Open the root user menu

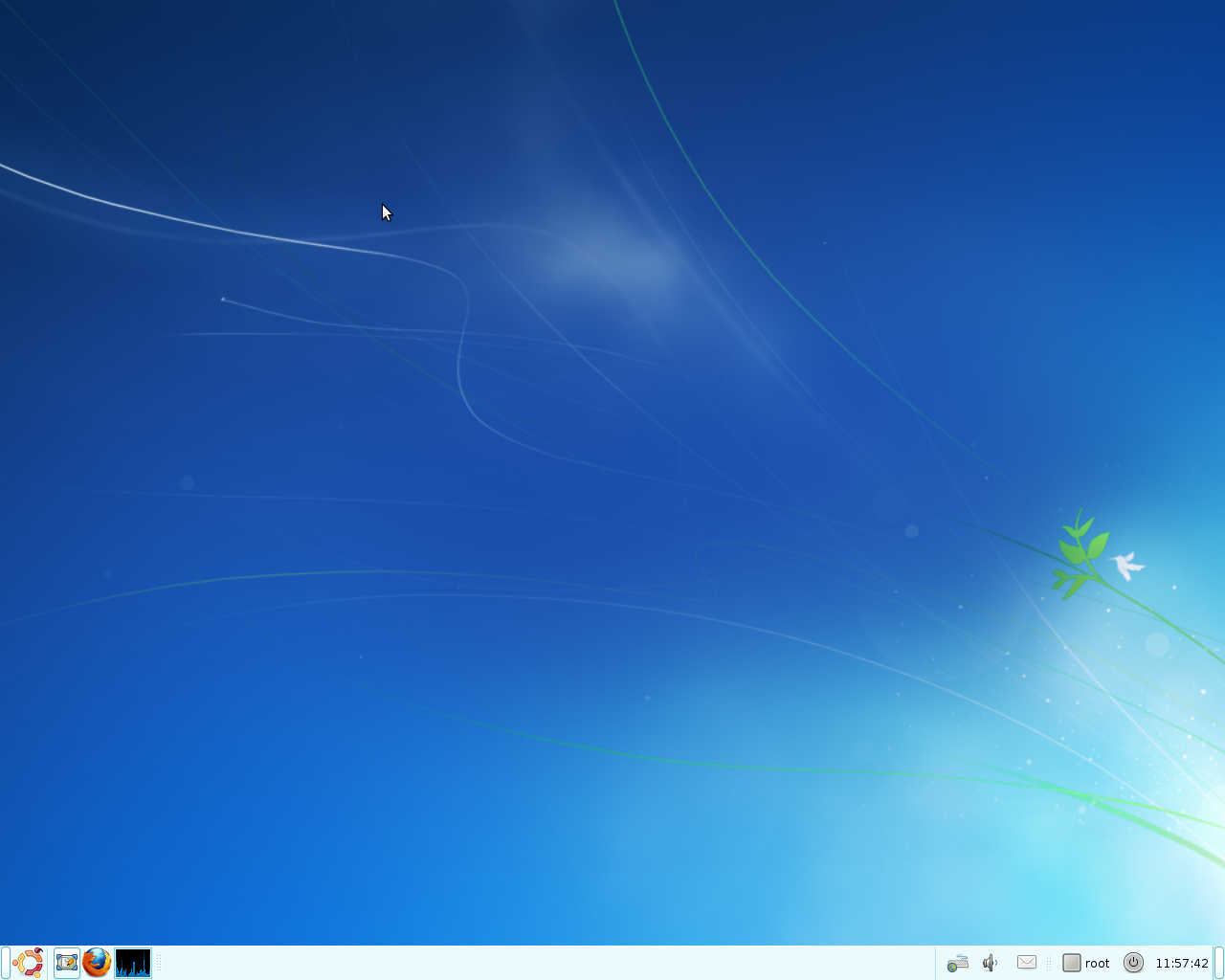[1086, 963]
